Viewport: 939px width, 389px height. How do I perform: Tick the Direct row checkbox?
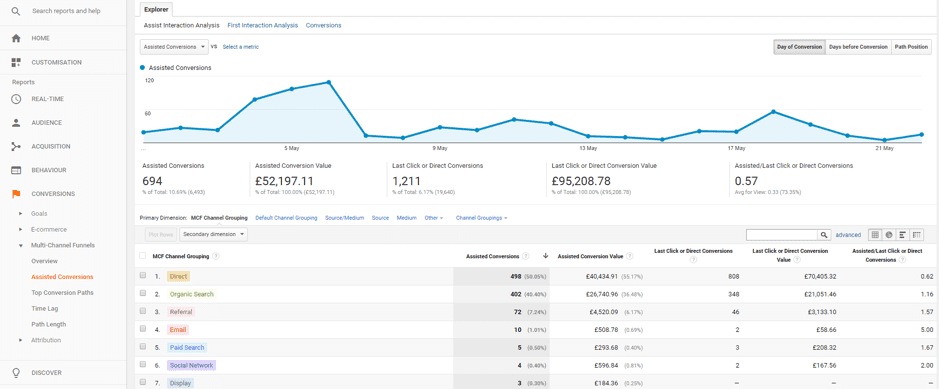[x=143, y=276]
